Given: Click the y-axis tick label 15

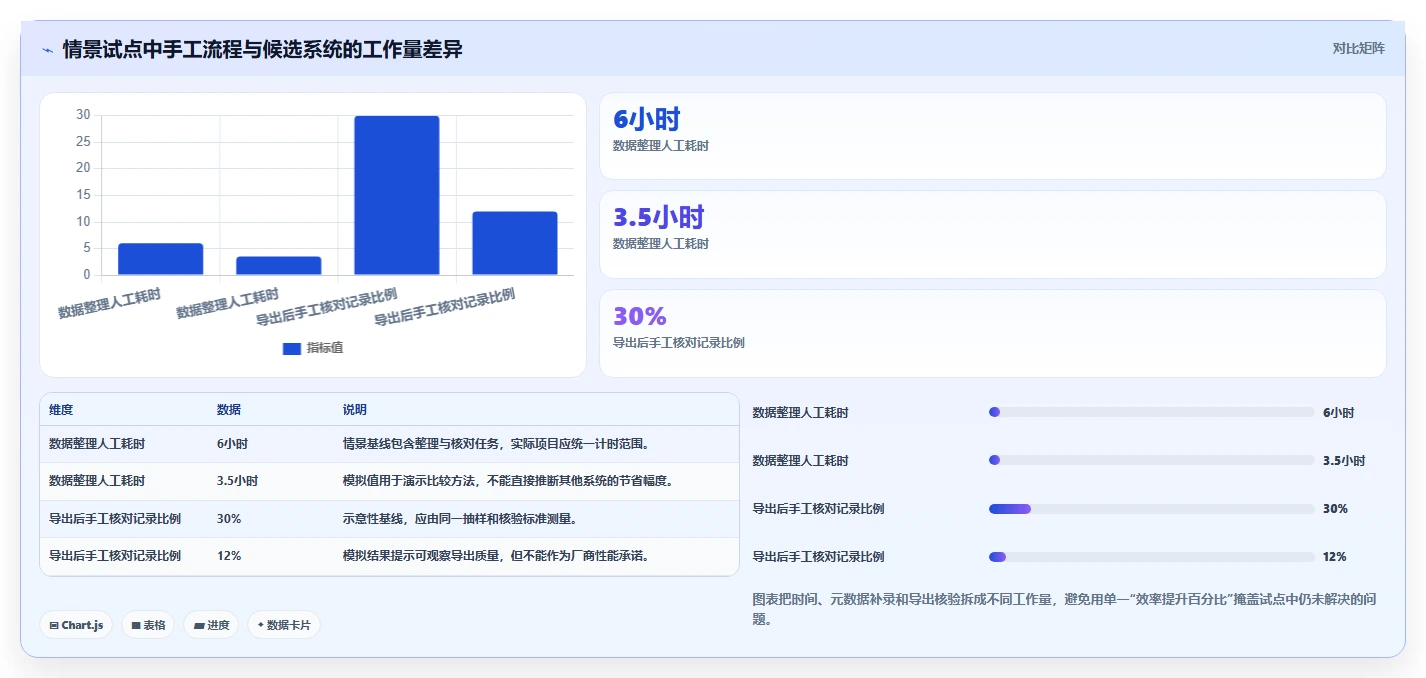Looking at the screenshot, I should point(83,195).
